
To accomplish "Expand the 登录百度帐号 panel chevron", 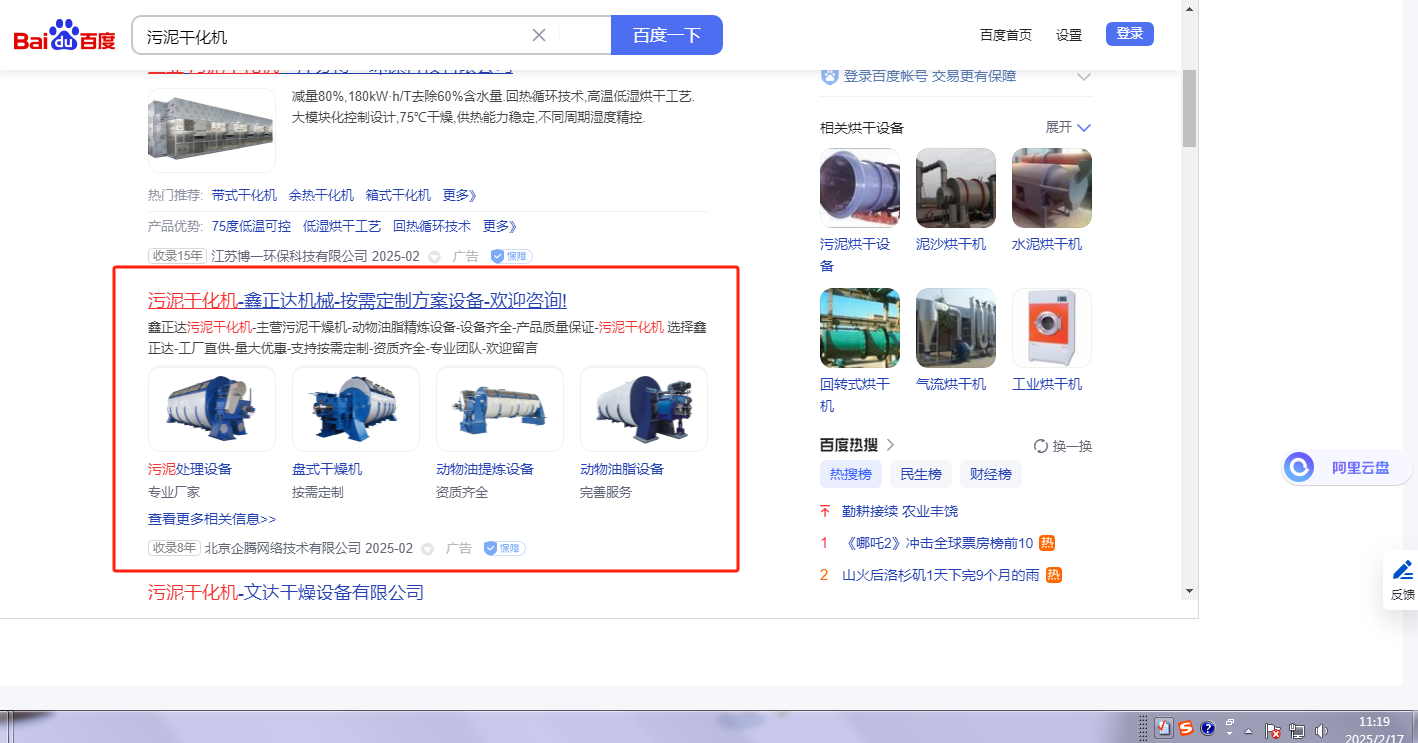I will pyautogui.click(x=1083, y=76).
